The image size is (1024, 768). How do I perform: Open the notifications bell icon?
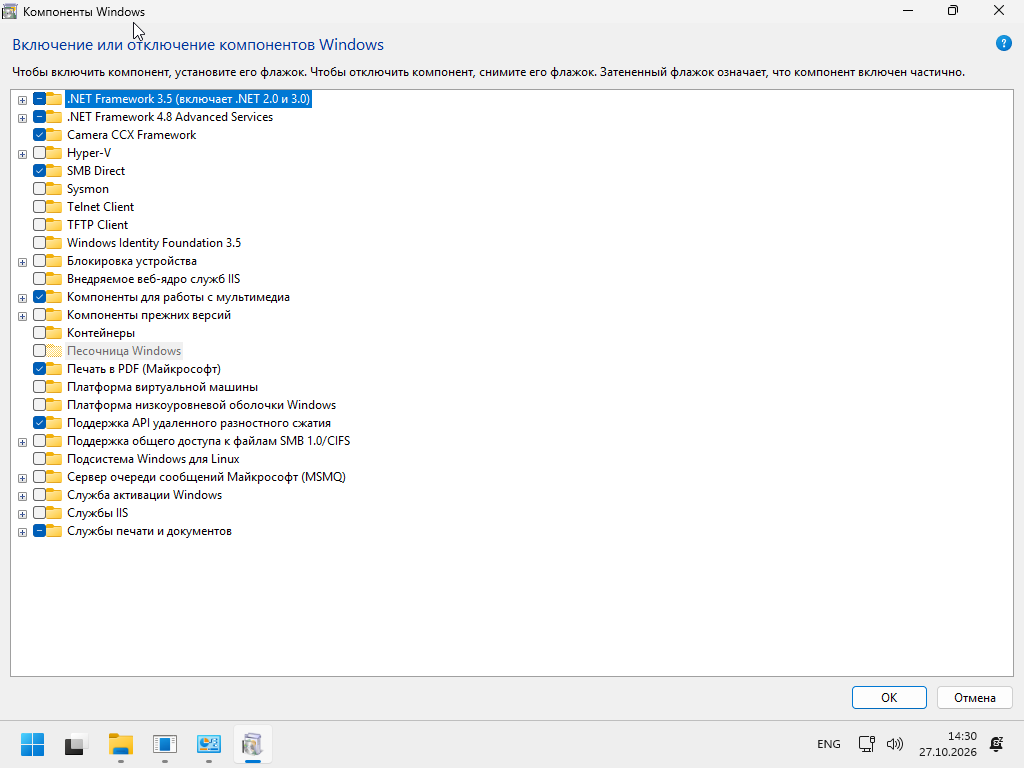997,744
